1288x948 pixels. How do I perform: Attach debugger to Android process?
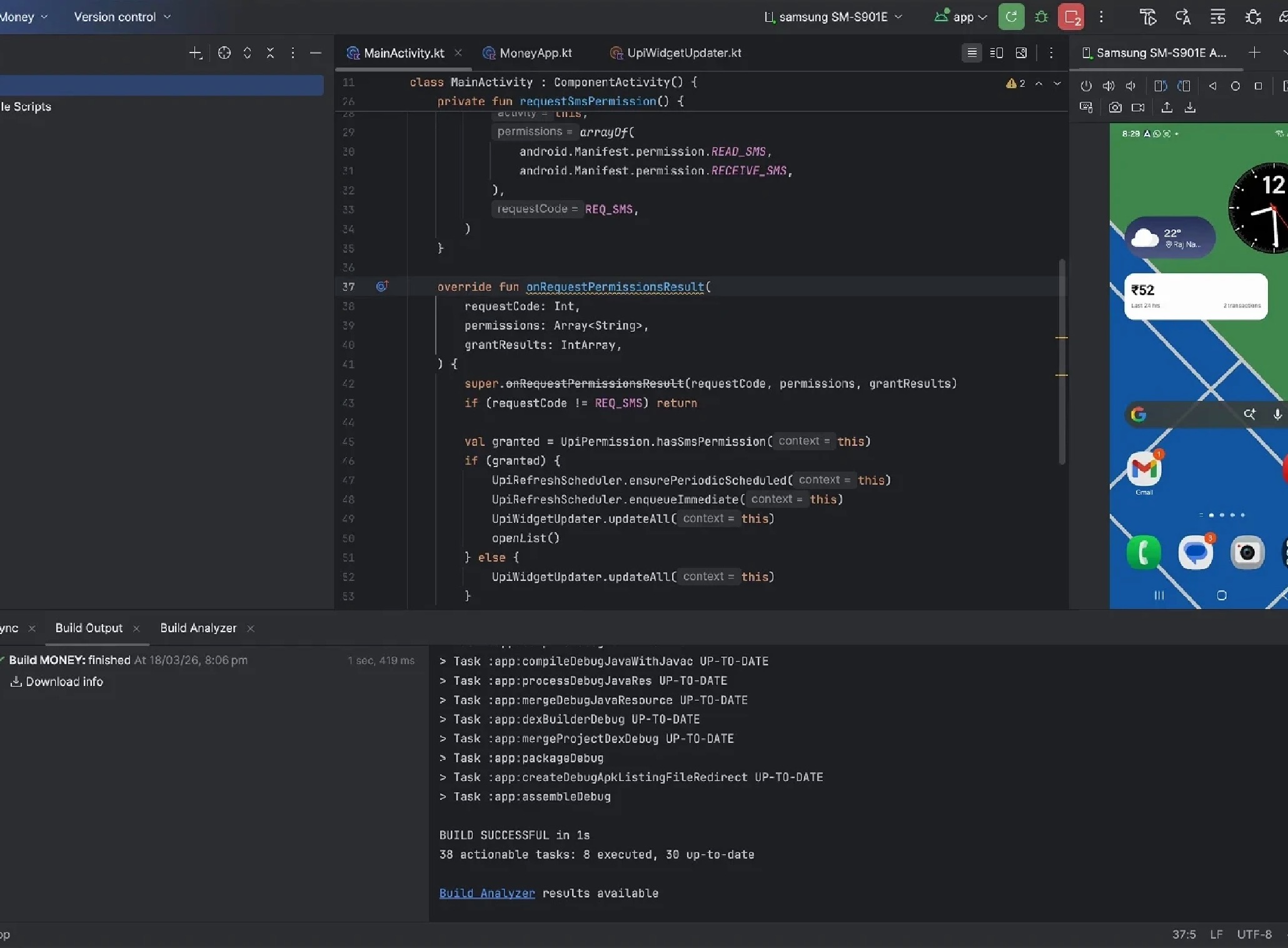1253,17
